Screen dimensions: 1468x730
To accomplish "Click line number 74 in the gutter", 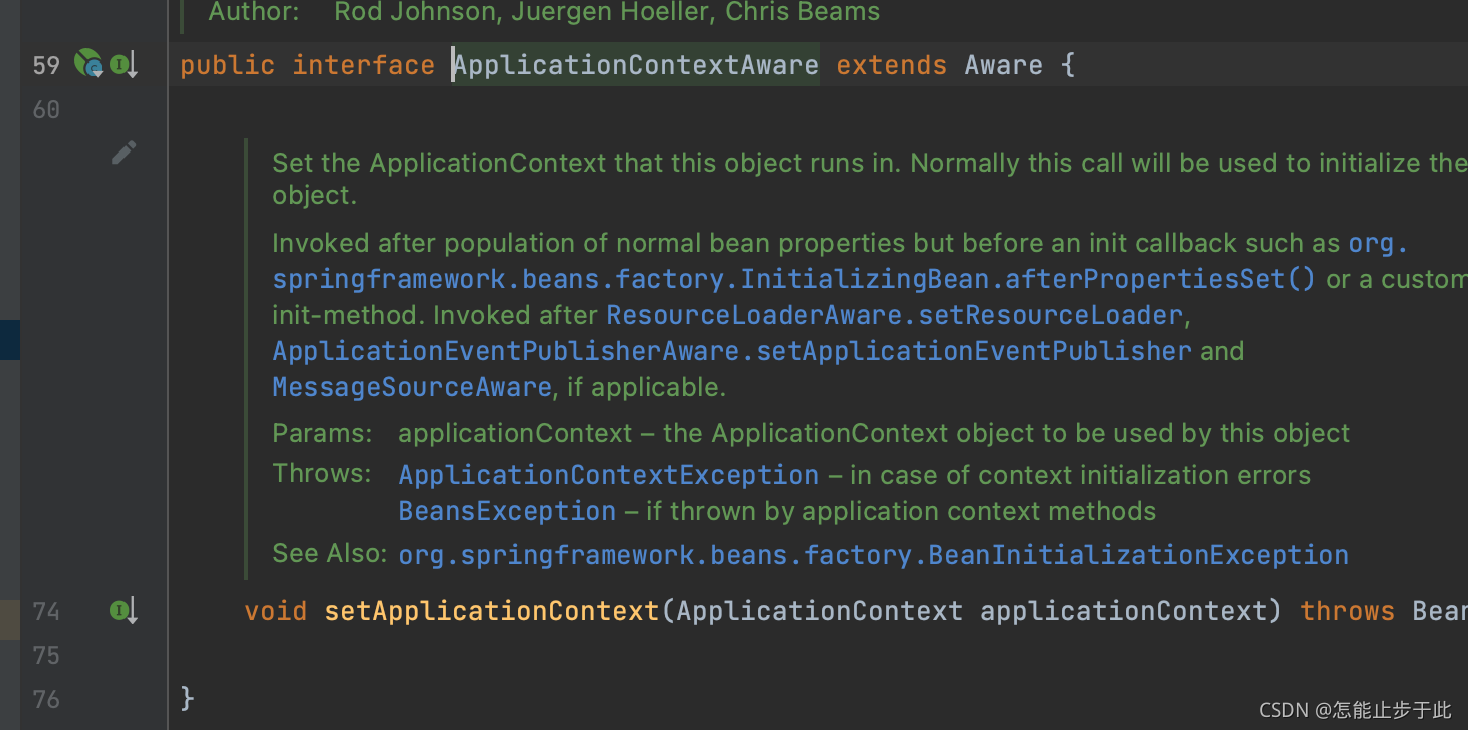I will pyautogui.click(x=47, y=611).
